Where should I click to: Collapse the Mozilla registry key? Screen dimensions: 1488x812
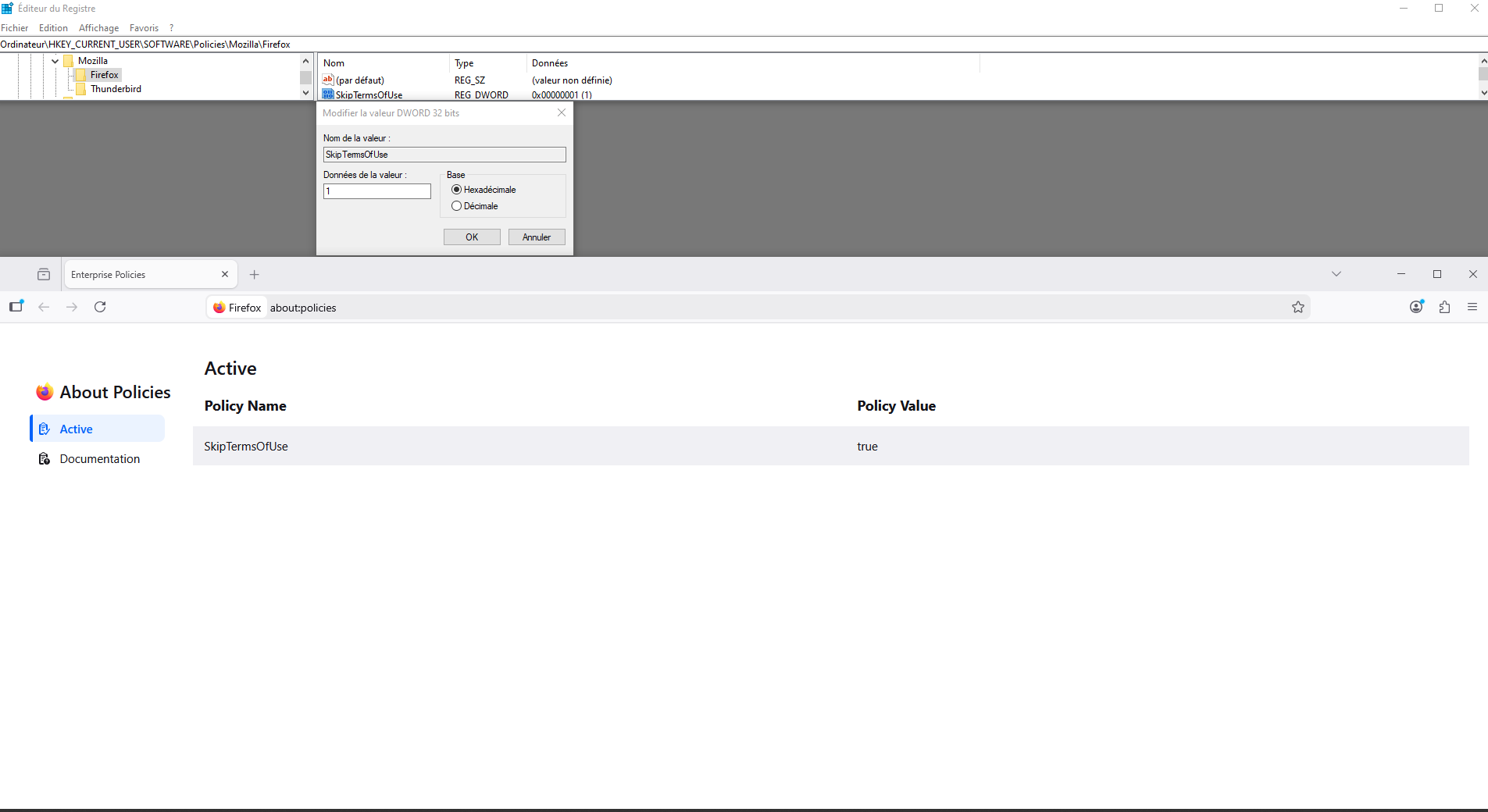click(x=55, y=61)
